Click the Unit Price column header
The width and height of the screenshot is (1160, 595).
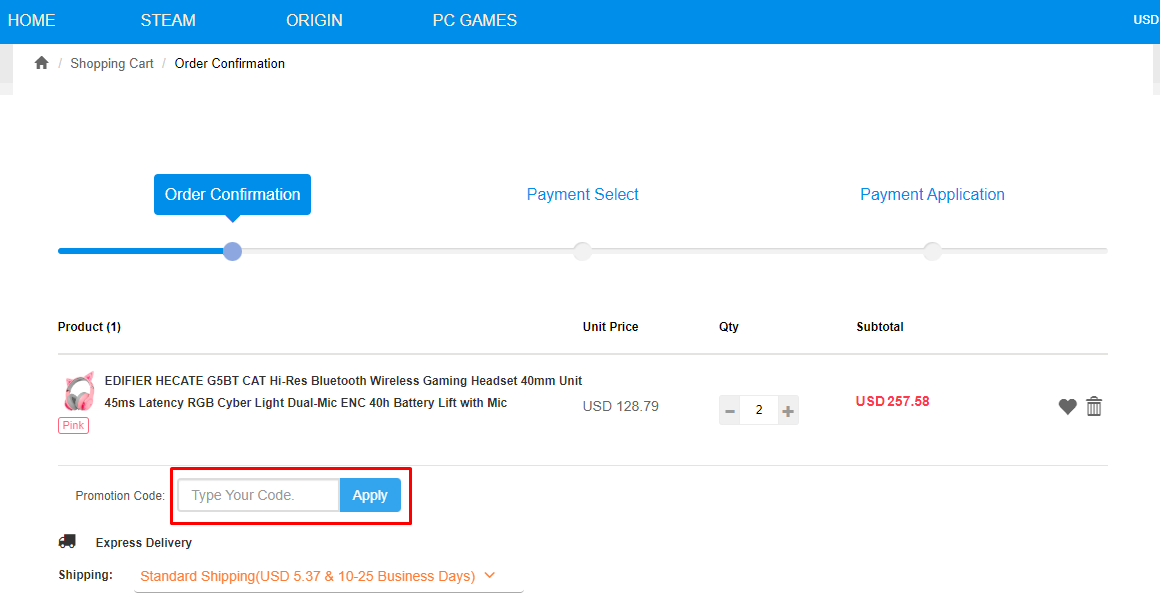[610, 327]
